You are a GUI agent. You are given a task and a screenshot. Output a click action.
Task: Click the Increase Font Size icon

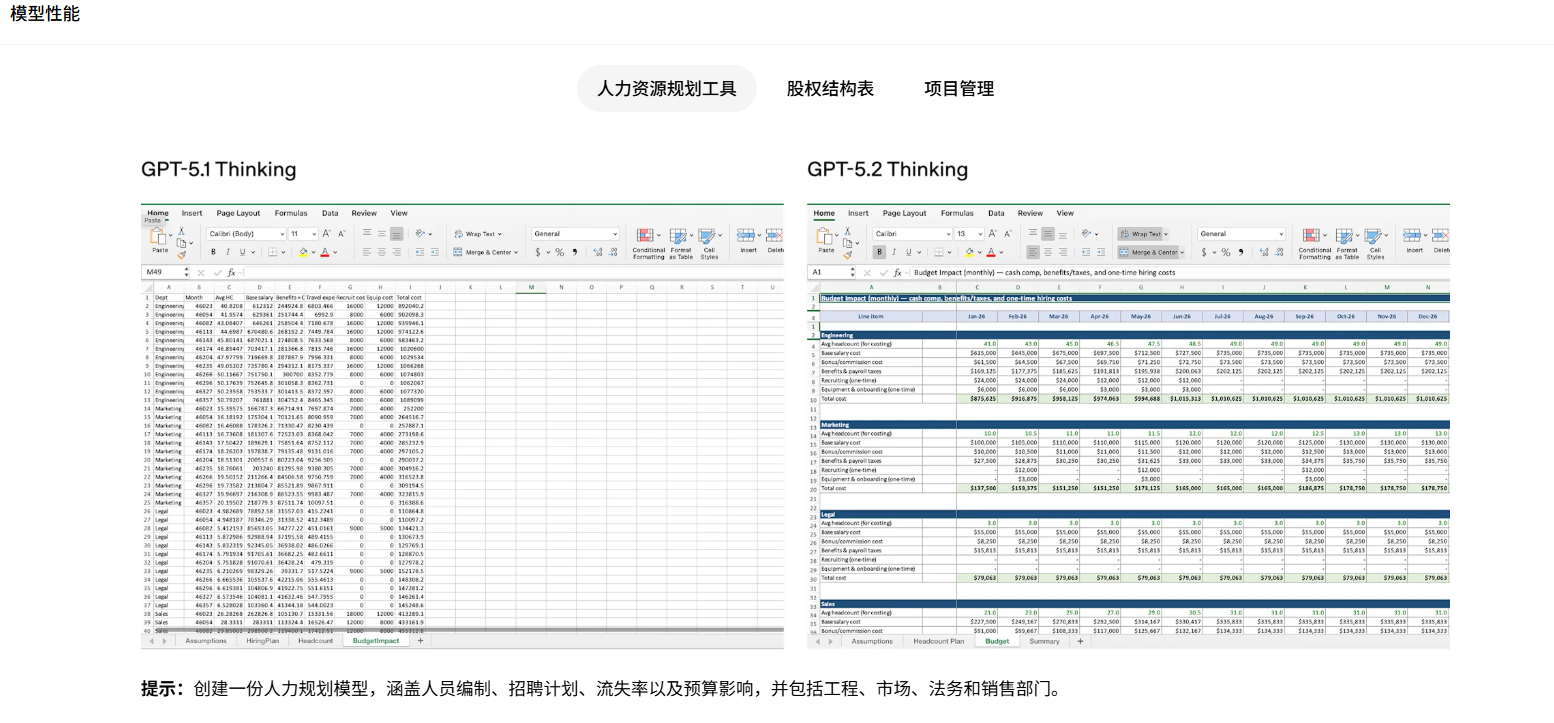[x=992, y=233]
